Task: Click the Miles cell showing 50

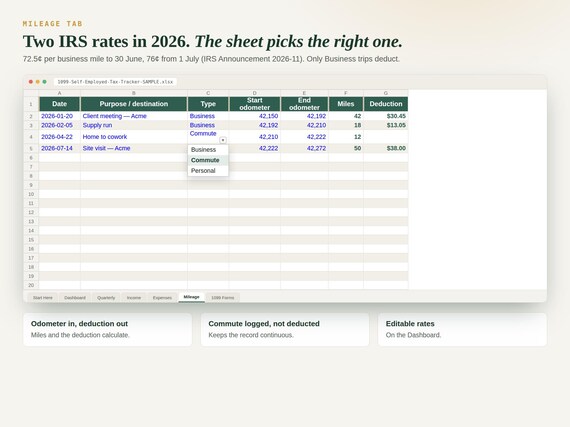Action: coord(346,148)
